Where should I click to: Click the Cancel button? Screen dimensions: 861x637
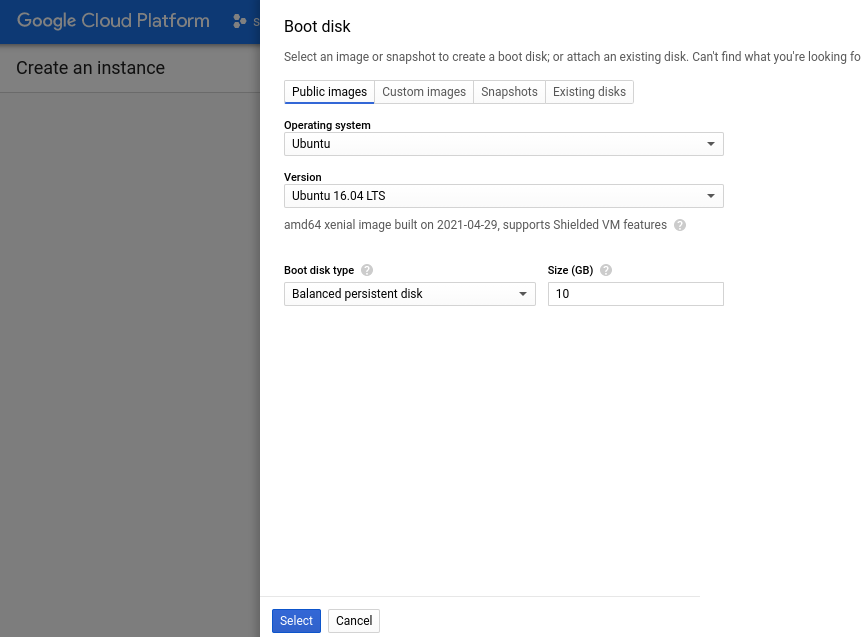pos(354,621)
